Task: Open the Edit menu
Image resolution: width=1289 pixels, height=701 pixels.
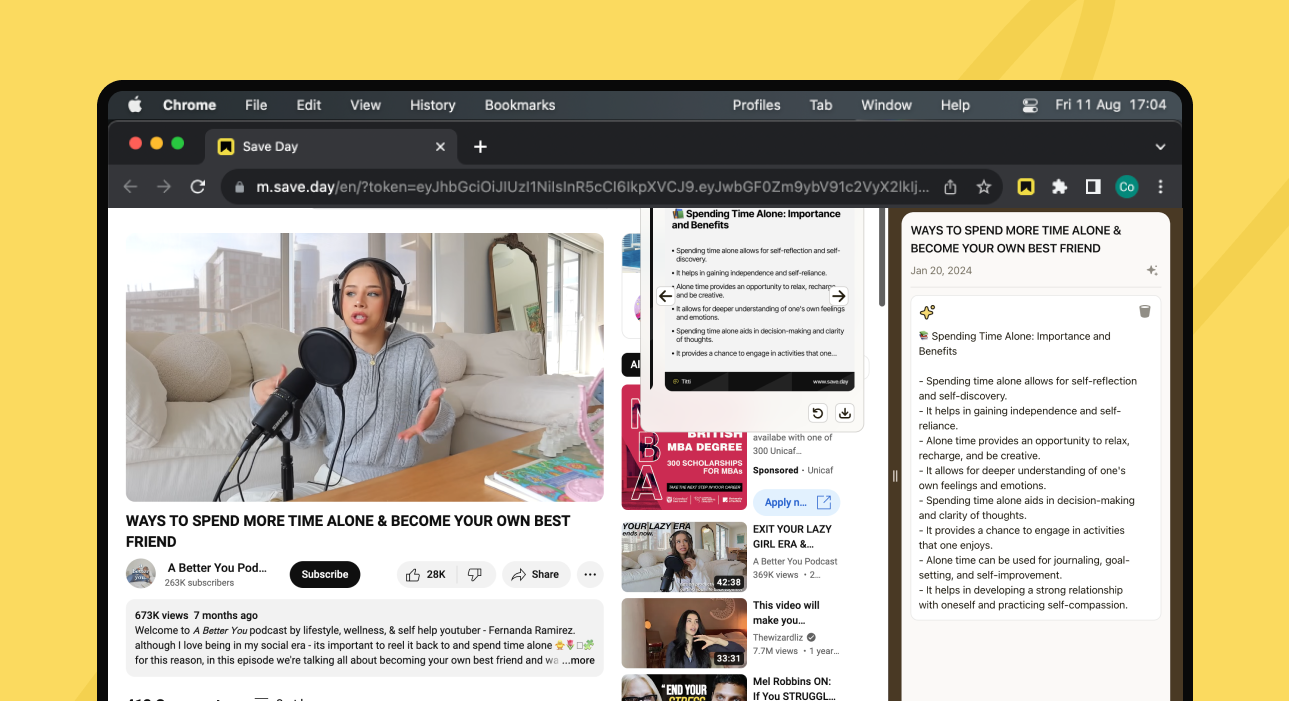Action: point(309,105)
